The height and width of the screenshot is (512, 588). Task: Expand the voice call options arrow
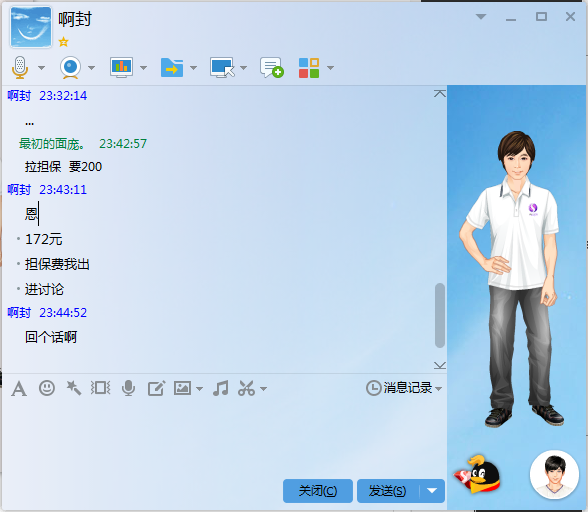click(42, 68)
